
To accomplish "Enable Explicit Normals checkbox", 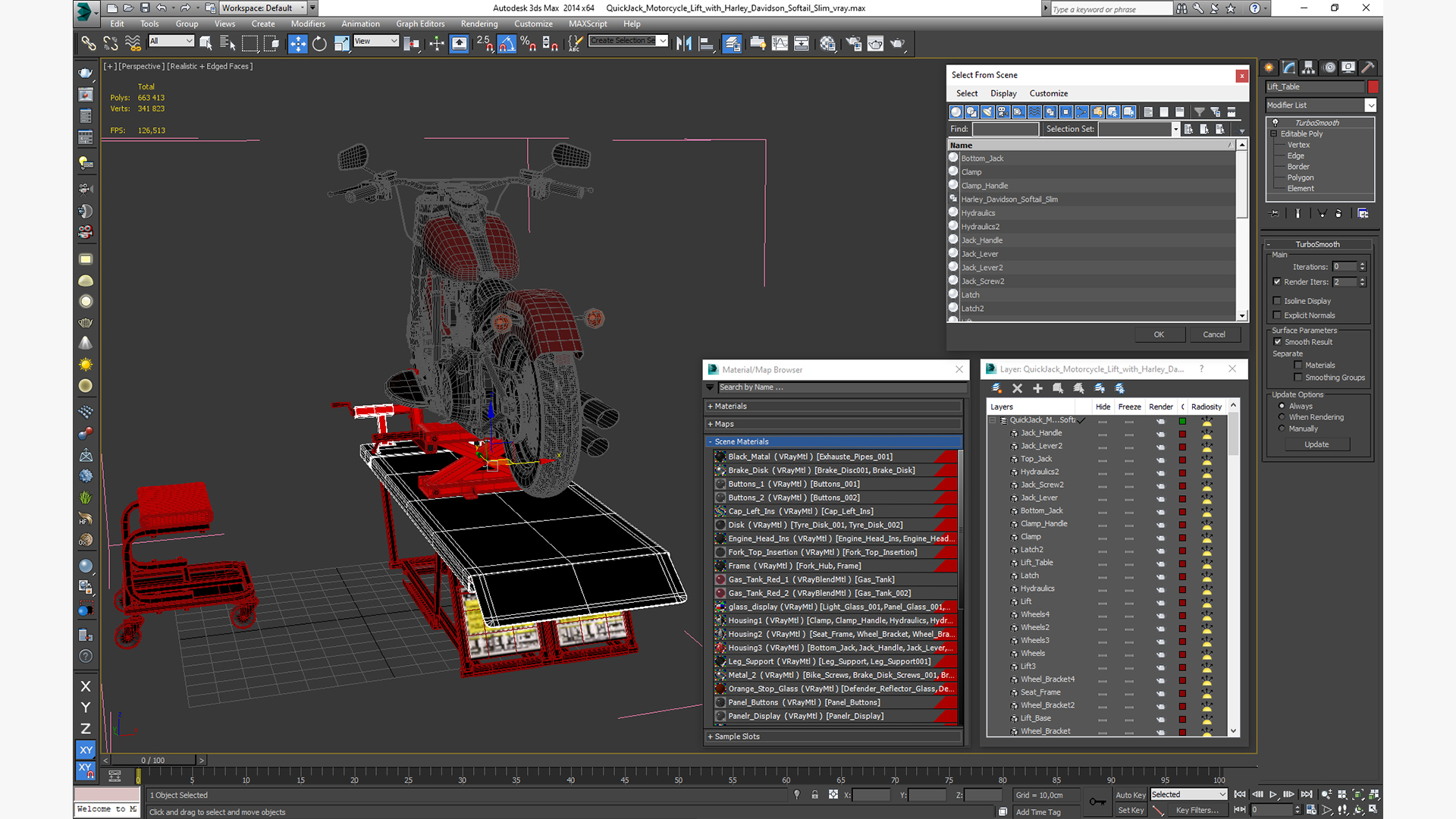I will [x=1277, y=315].
